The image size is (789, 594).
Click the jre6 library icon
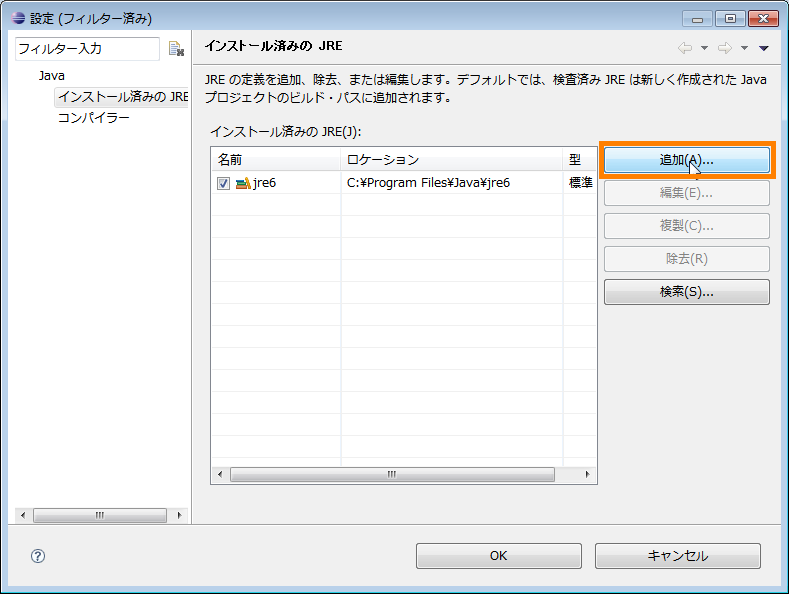[x=243, y=183]
